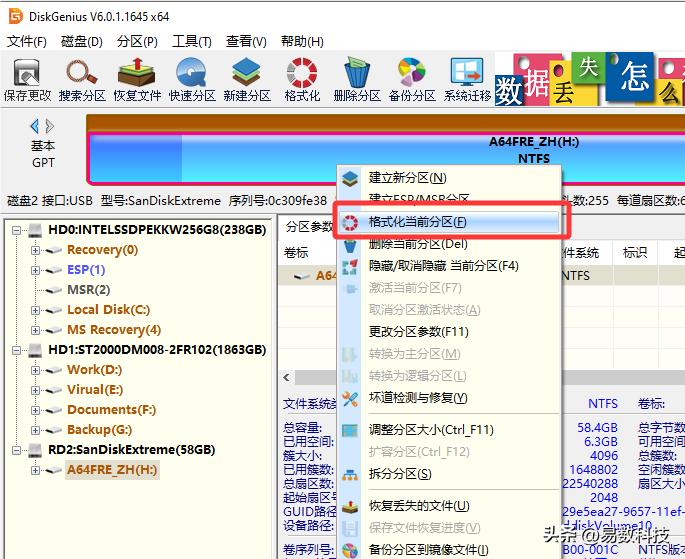
Task: Click the 新建分区 toolbar icon
Action: click(247, 79)
